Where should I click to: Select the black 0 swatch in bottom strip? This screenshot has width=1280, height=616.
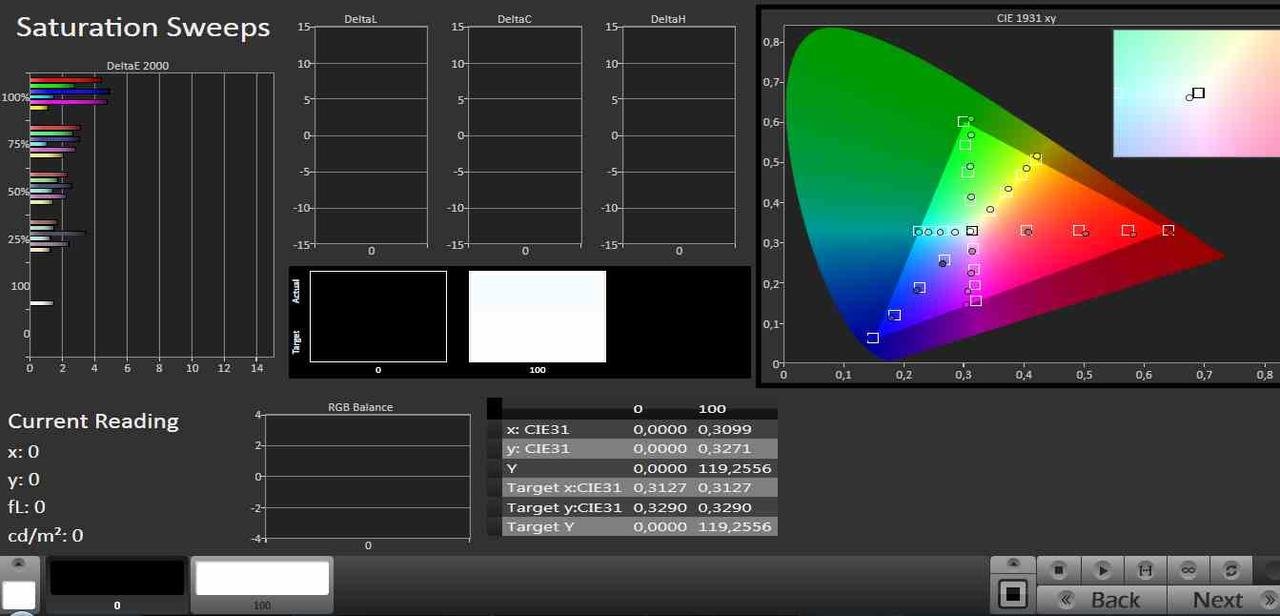coord(117,579)
